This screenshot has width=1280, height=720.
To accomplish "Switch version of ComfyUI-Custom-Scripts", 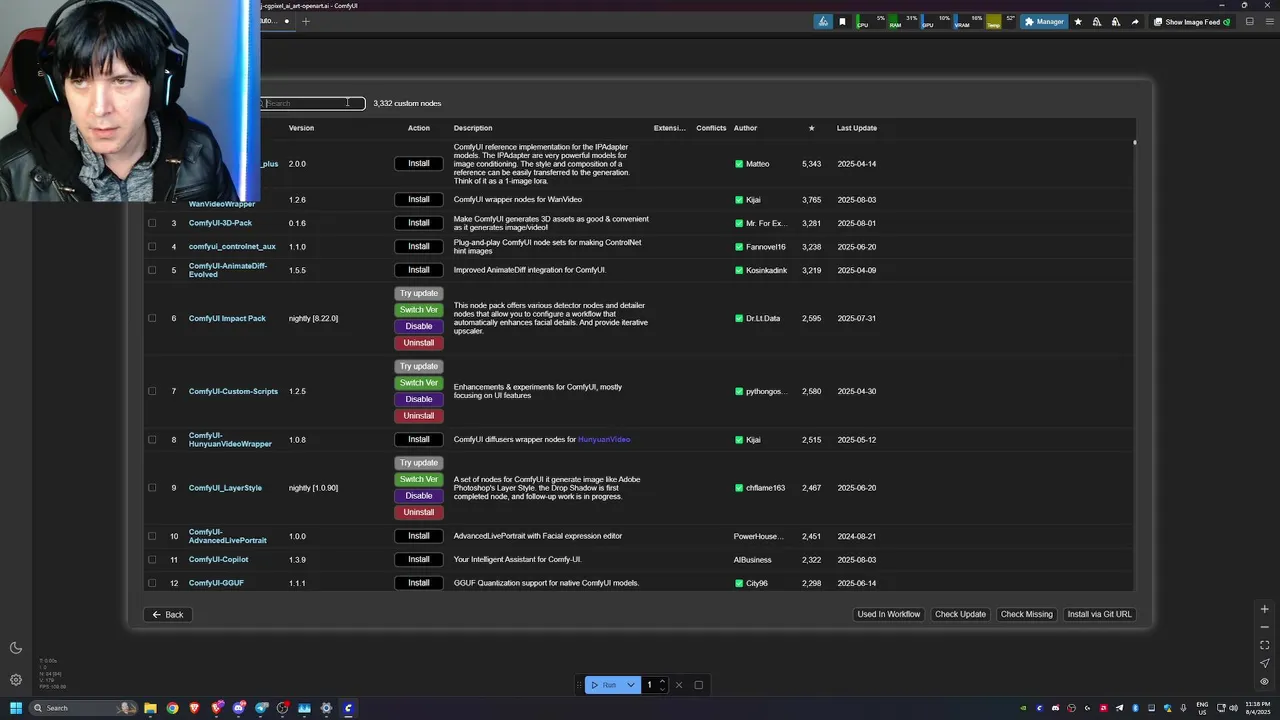I will (419, 383).
